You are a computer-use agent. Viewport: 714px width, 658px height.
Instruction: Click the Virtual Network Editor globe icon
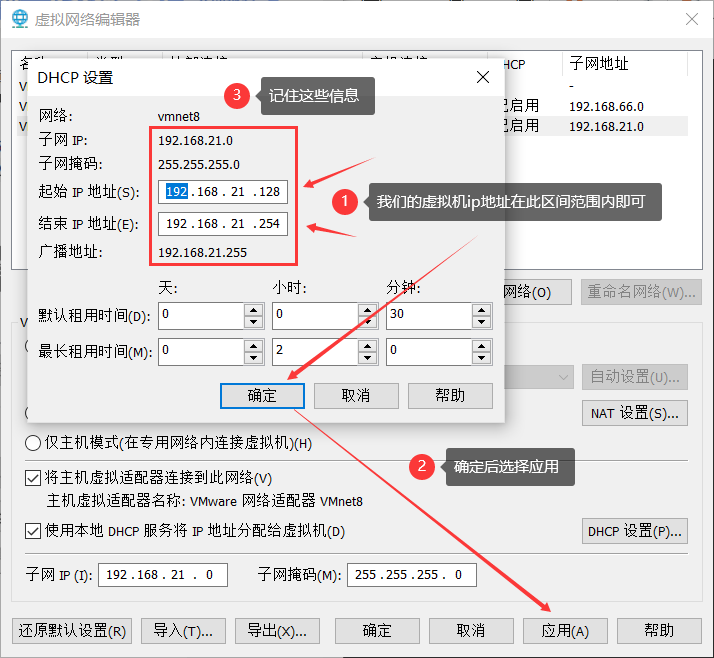coord(20,19)
